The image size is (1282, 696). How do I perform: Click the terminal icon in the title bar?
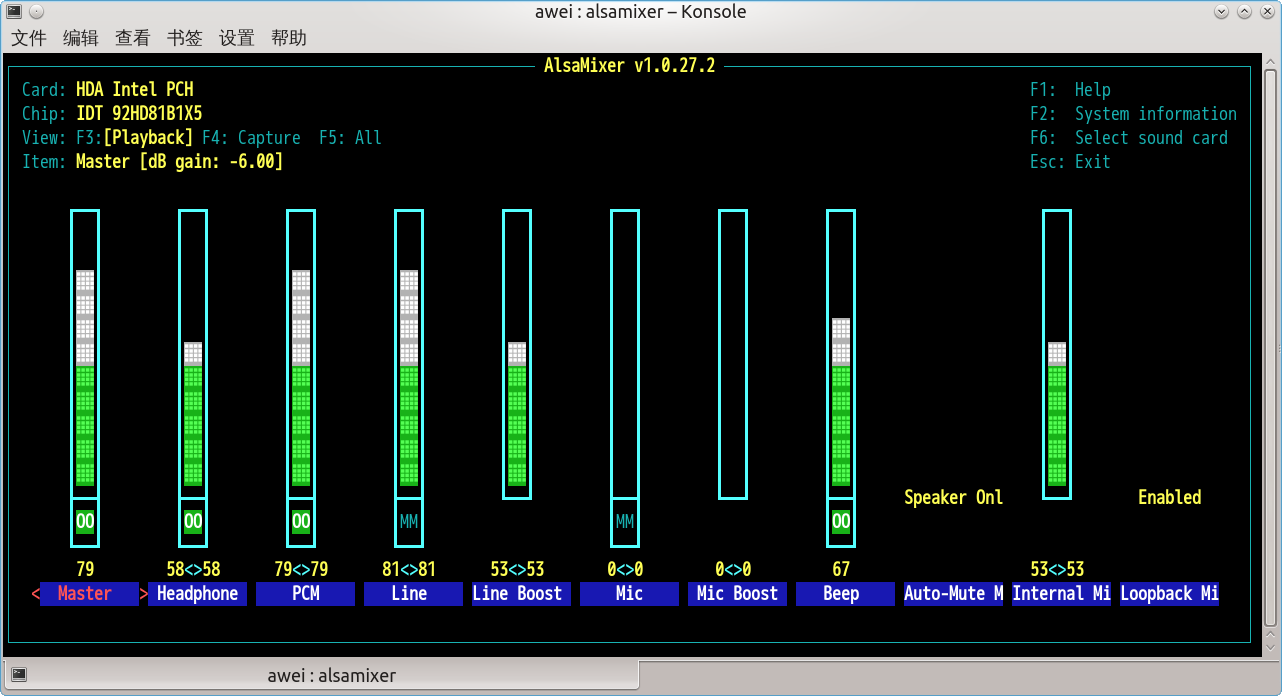(14, 12)
